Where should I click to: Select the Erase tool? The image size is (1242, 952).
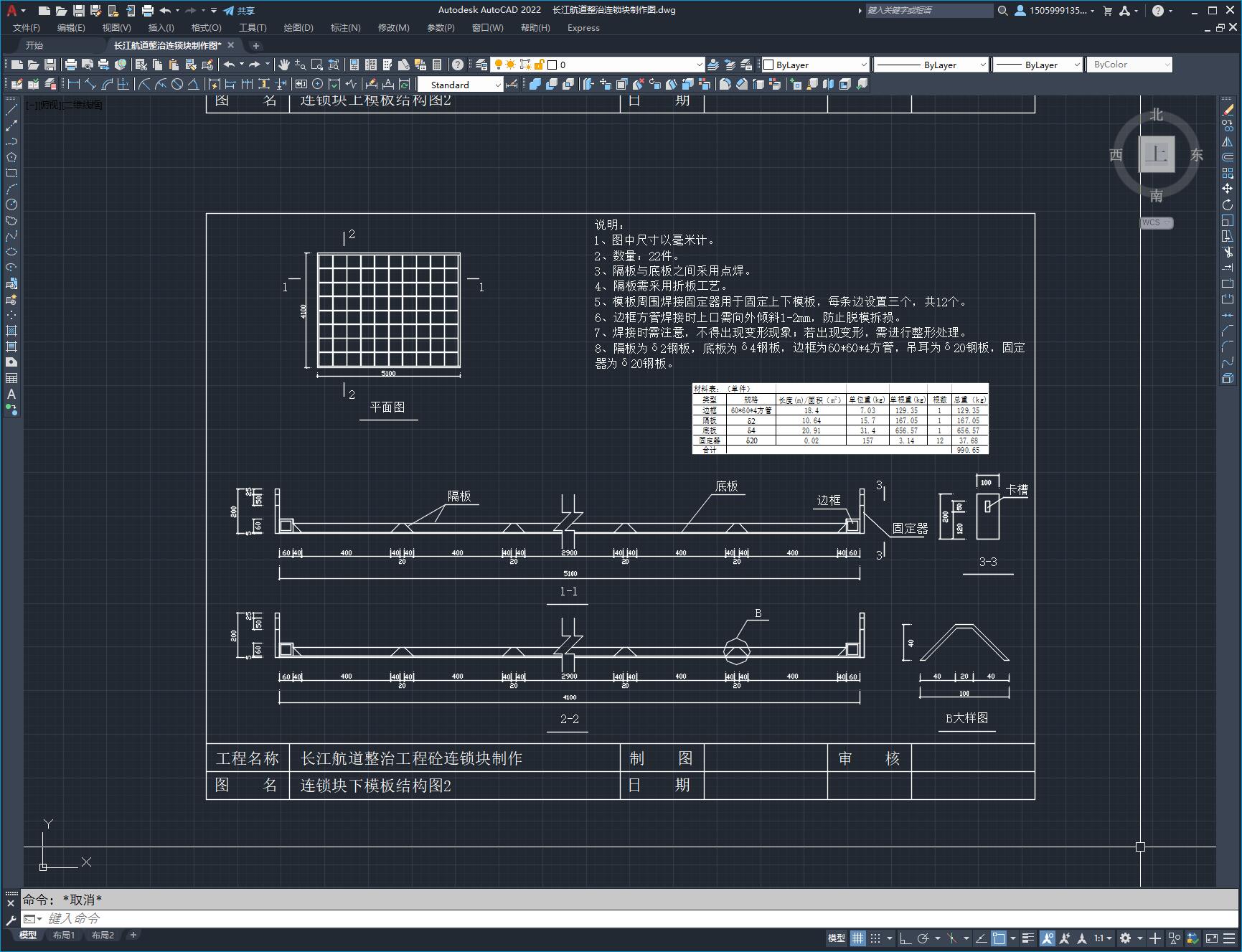tap(1228, 110)
